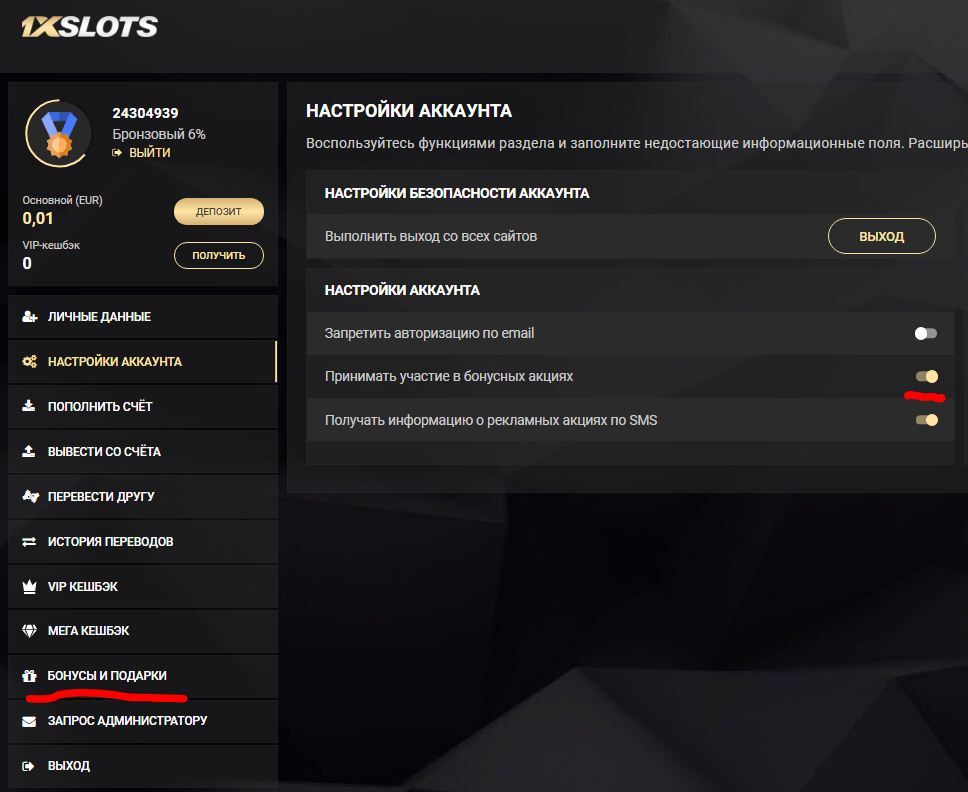Image resolution: width=968 pixels, height=792 pixels.
Task: Disable participation in bonus promotions switch
Action: (926, 377)
